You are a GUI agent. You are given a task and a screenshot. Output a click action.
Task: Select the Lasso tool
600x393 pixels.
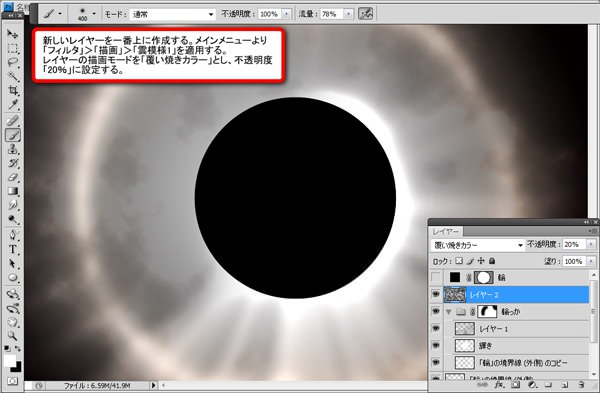tap(13, 62)
